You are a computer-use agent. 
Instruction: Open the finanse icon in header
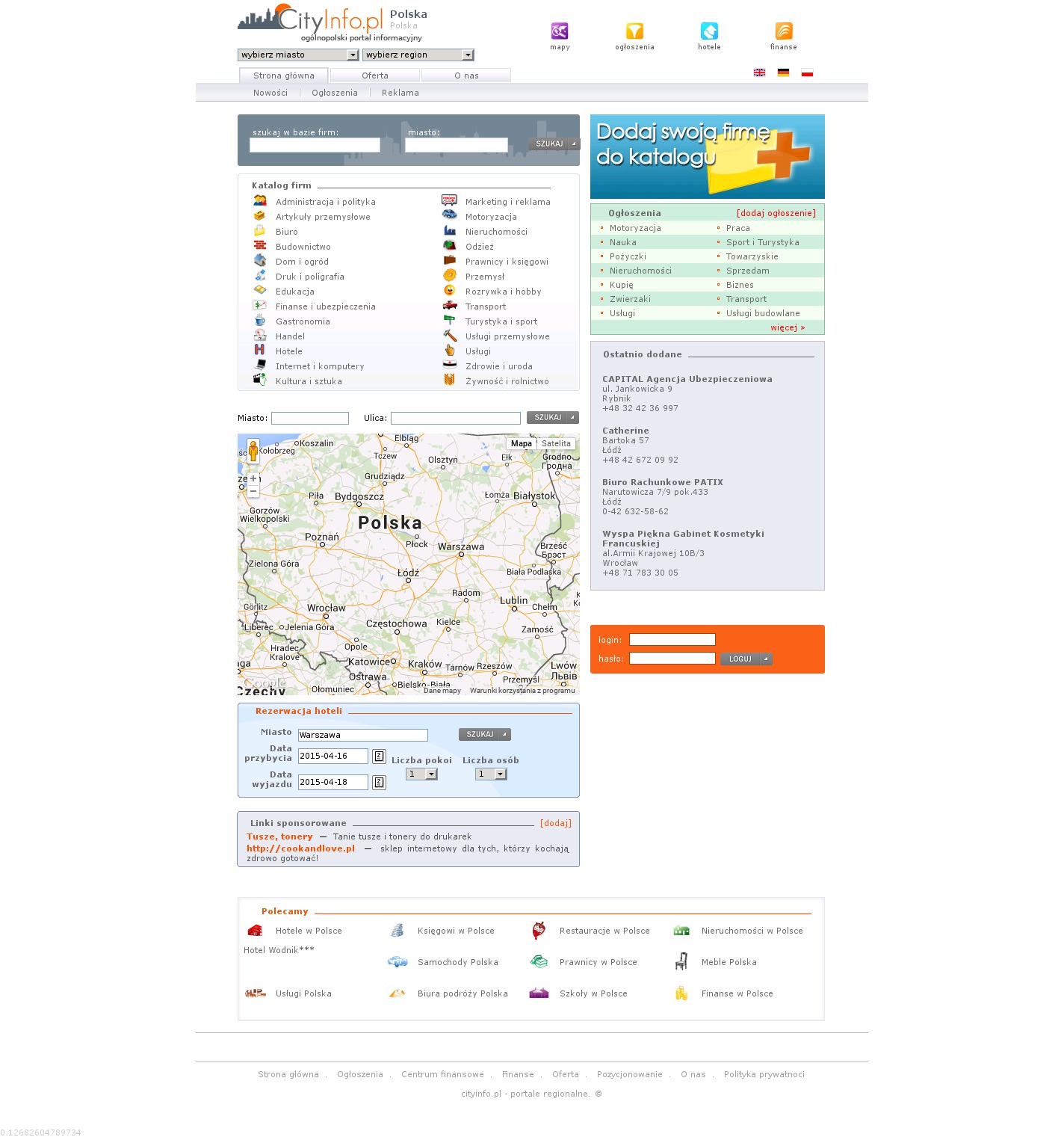tap(784, 31)
